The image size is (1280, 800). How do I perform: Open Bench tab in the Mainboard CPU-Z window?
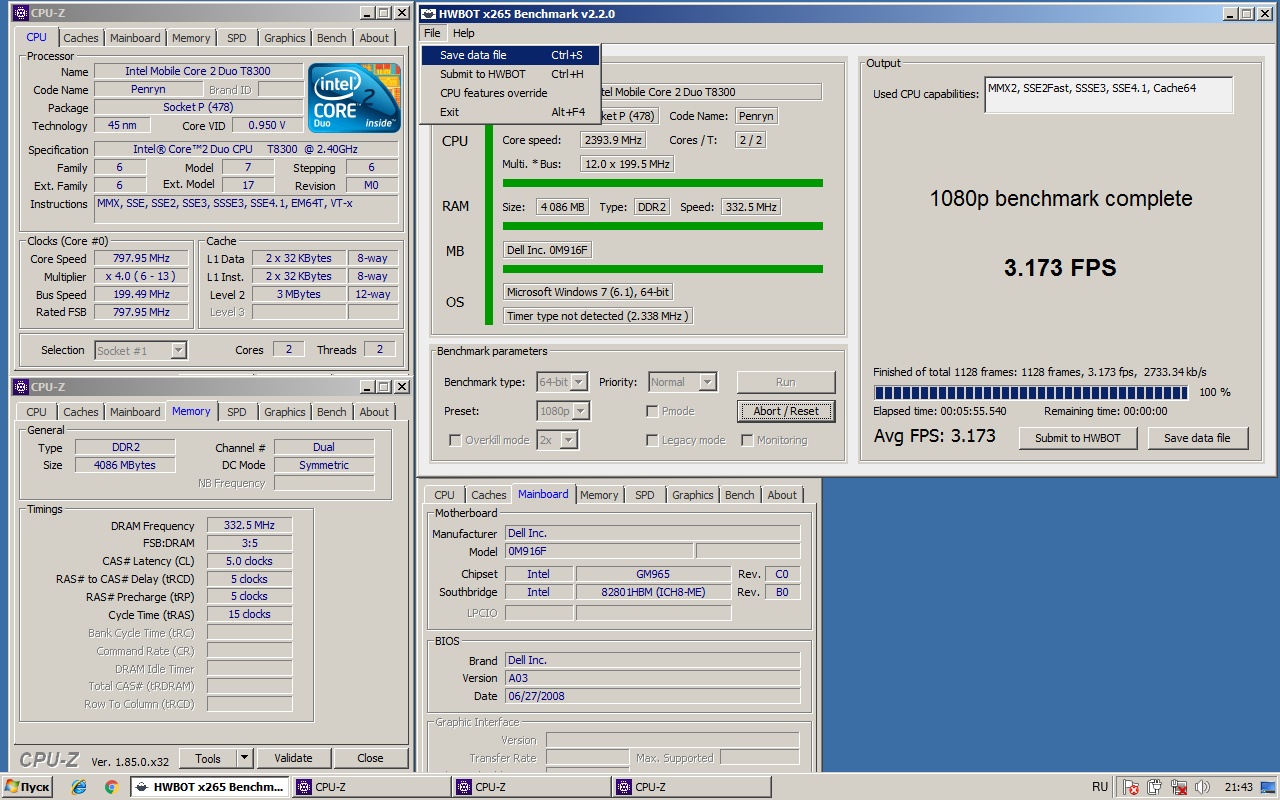pyautogui.click(x=740, y=495)
